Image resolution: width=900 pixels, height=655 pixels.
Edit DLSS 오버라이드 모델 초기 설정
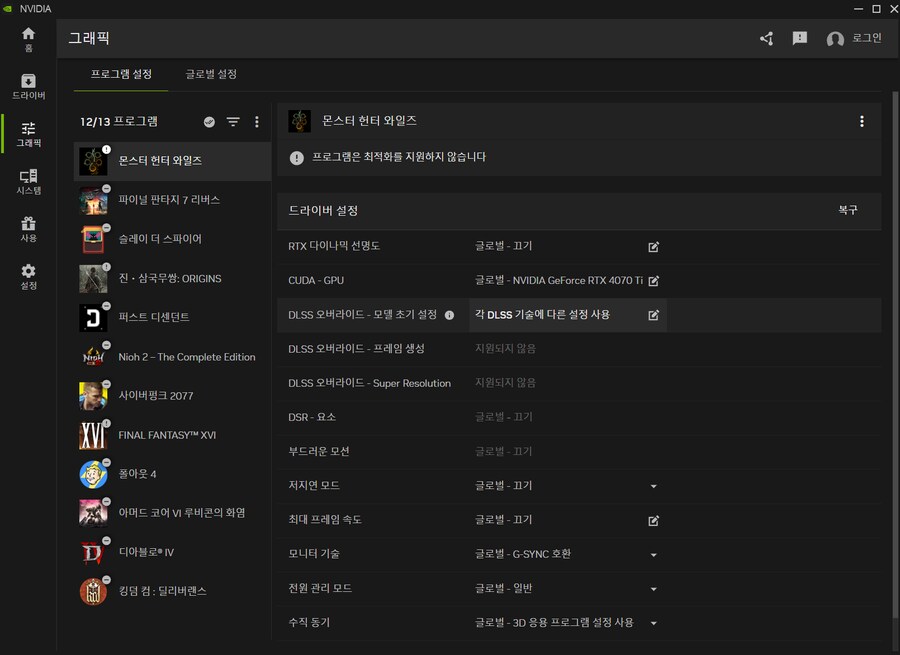(653, 315)
